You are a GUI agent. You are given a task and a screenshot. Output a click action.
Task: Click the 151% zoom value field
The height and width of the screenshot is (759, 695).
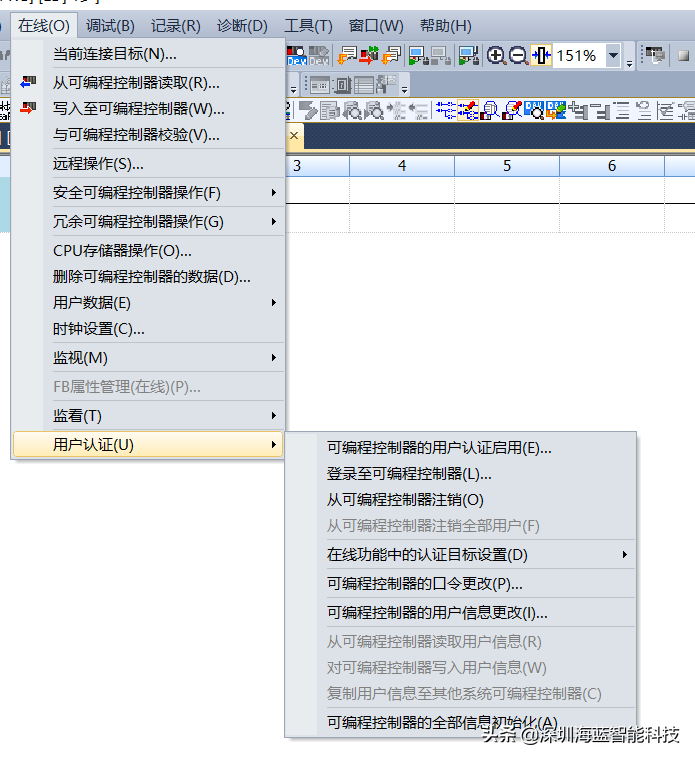click(579, 56)
